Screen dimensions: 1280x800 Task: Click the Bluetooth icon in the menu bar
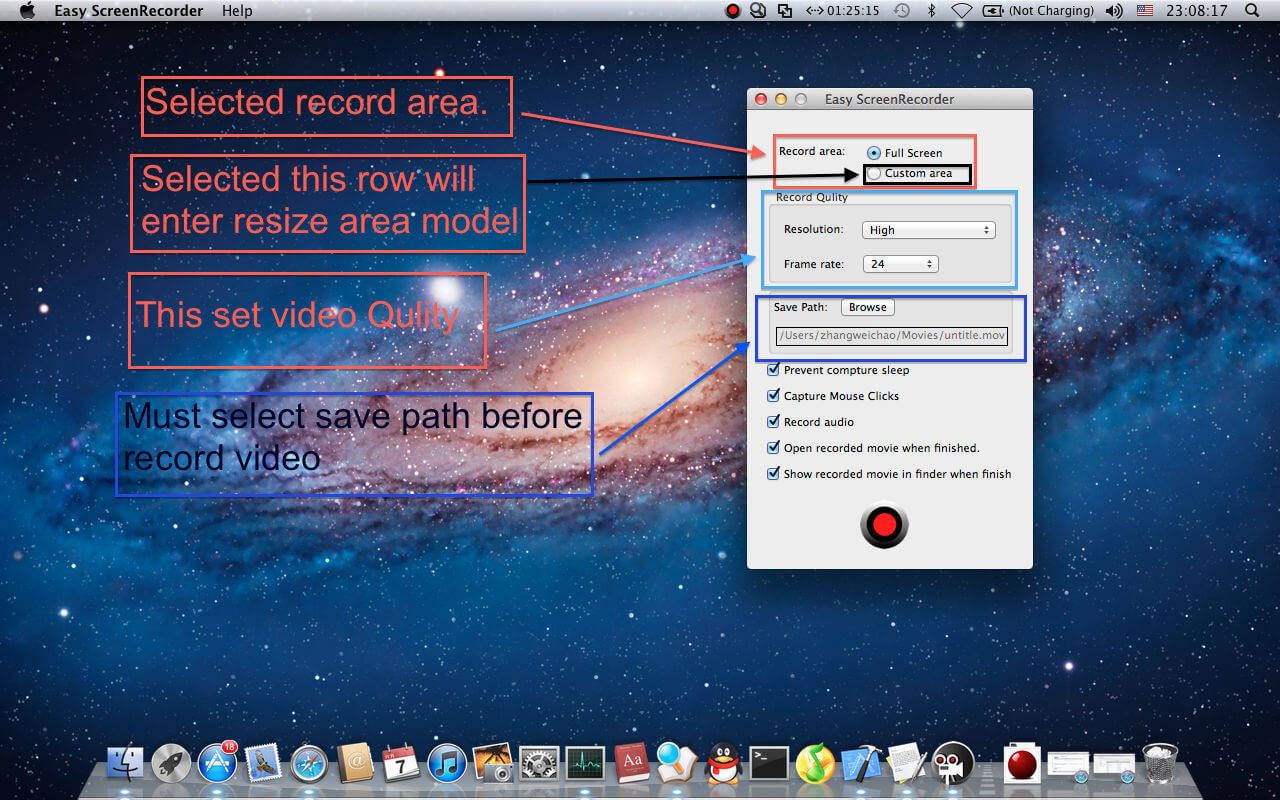click(x=931, y=10)
